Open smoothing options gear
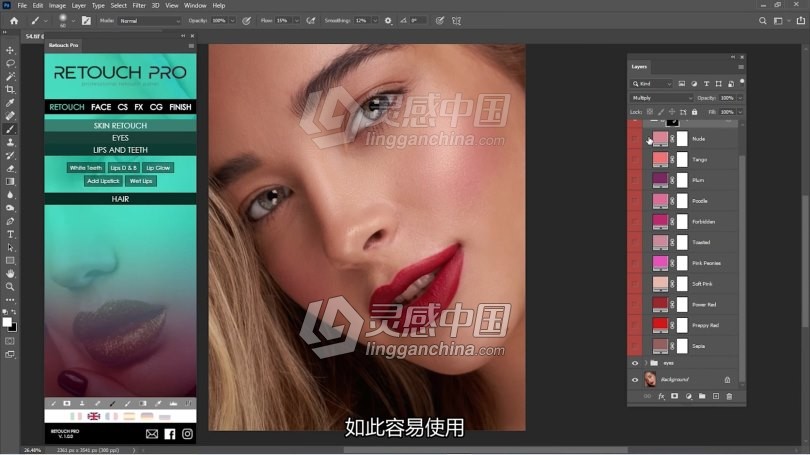Screen dimensions: 810x455 pyautogui.click(x=388, y=21)
